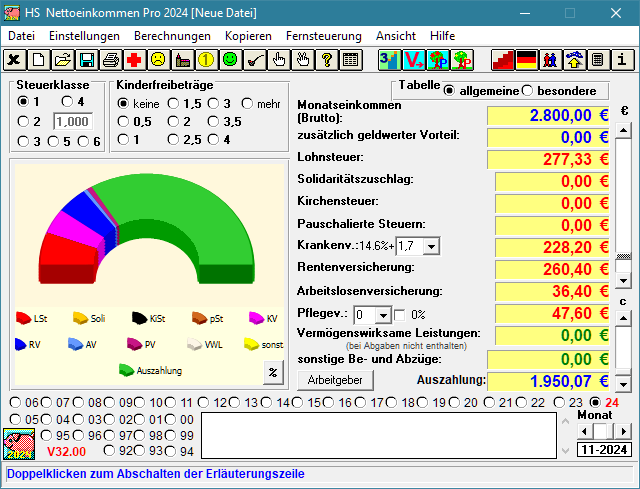Choose 'besondere' Tabelle option

(528, 91)
